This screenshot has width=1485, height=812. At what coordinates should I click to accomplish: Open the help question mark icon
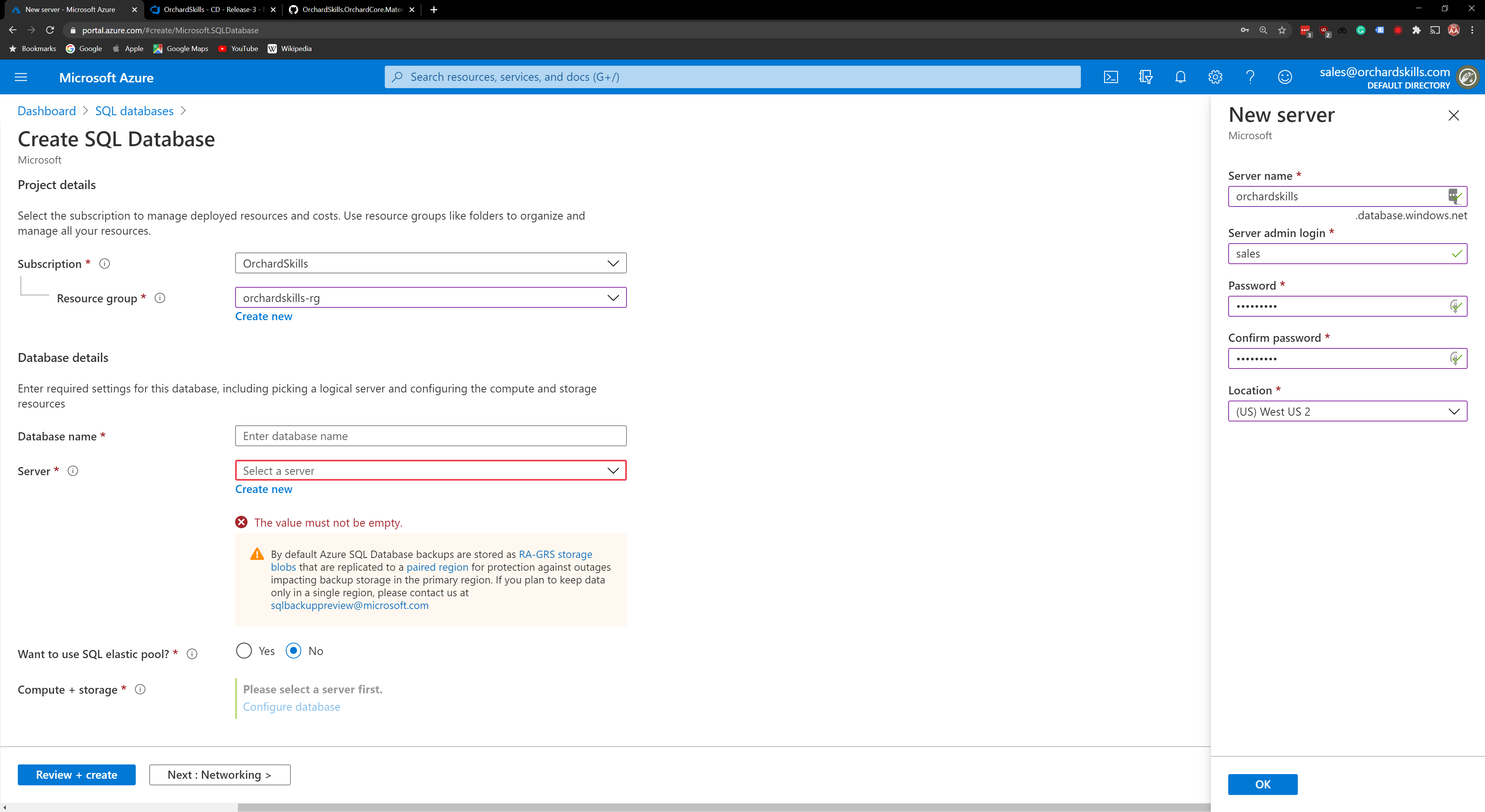click(1250, 77)
